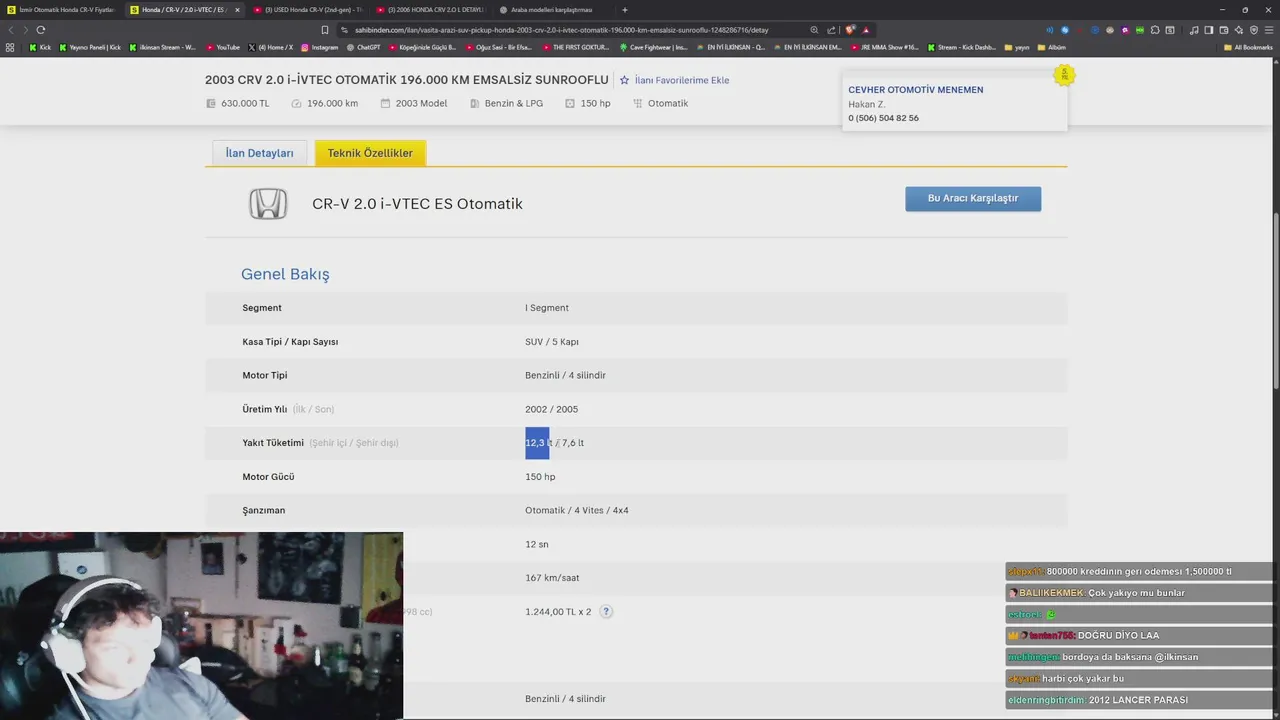Click the Bu Aracı Karşılaştır button
Viewport: 1280px width, 720px height.
pyautogui.click(x=973, y=198)
